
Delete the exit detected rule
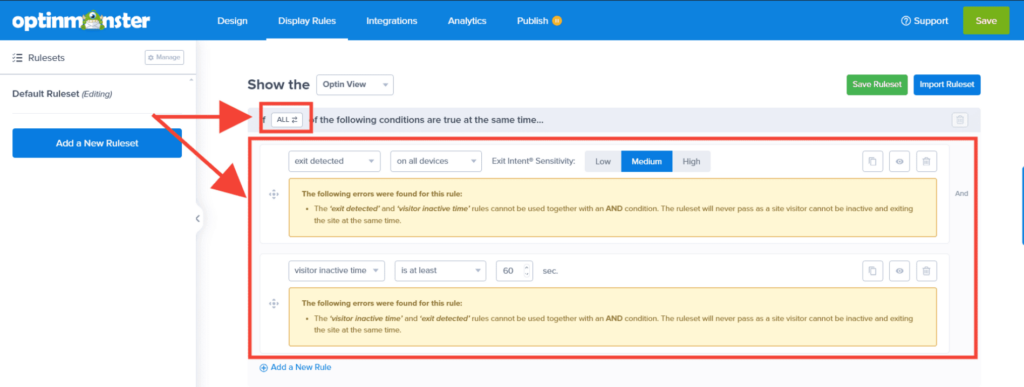(927, 161)
